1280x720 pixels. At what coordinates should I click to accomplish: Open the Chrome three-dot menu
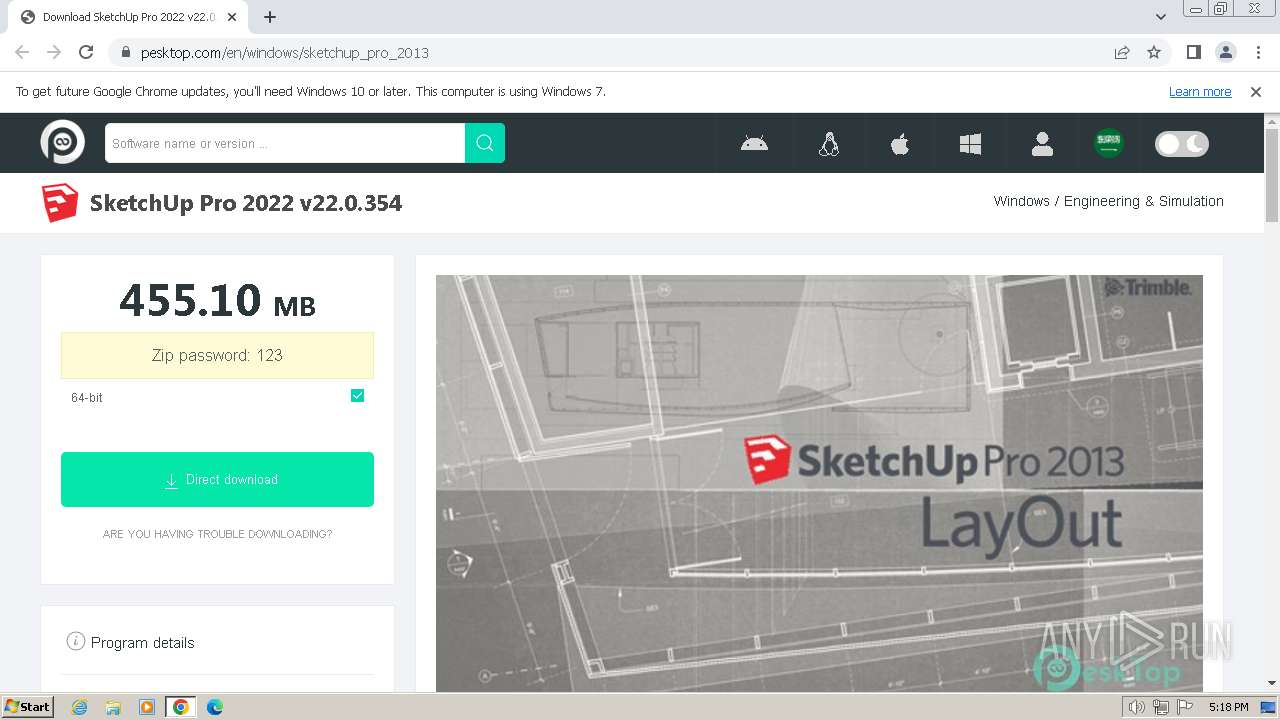(1258, 52)
